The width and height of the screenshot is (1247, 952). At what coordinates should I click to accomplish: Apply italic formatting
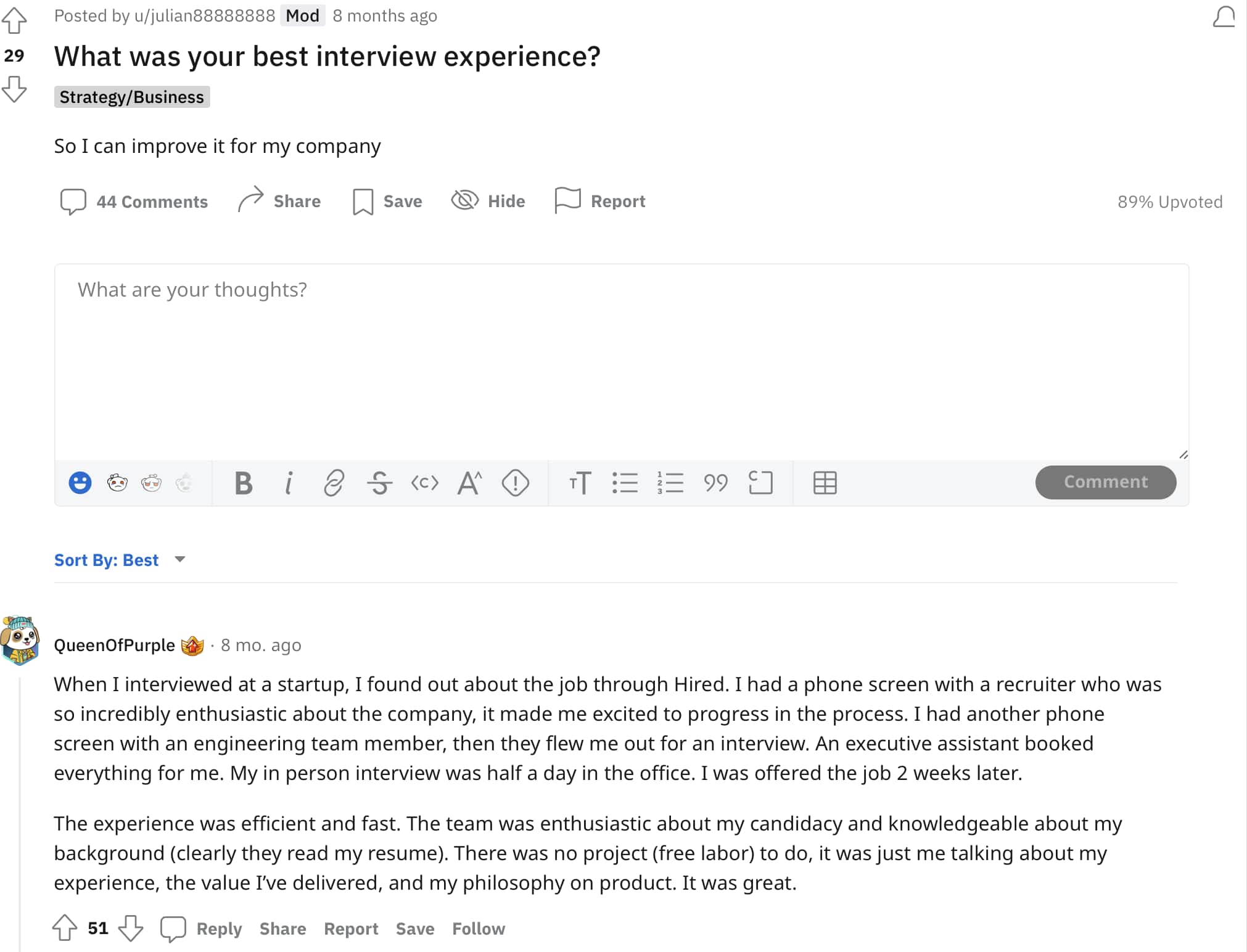288,483
